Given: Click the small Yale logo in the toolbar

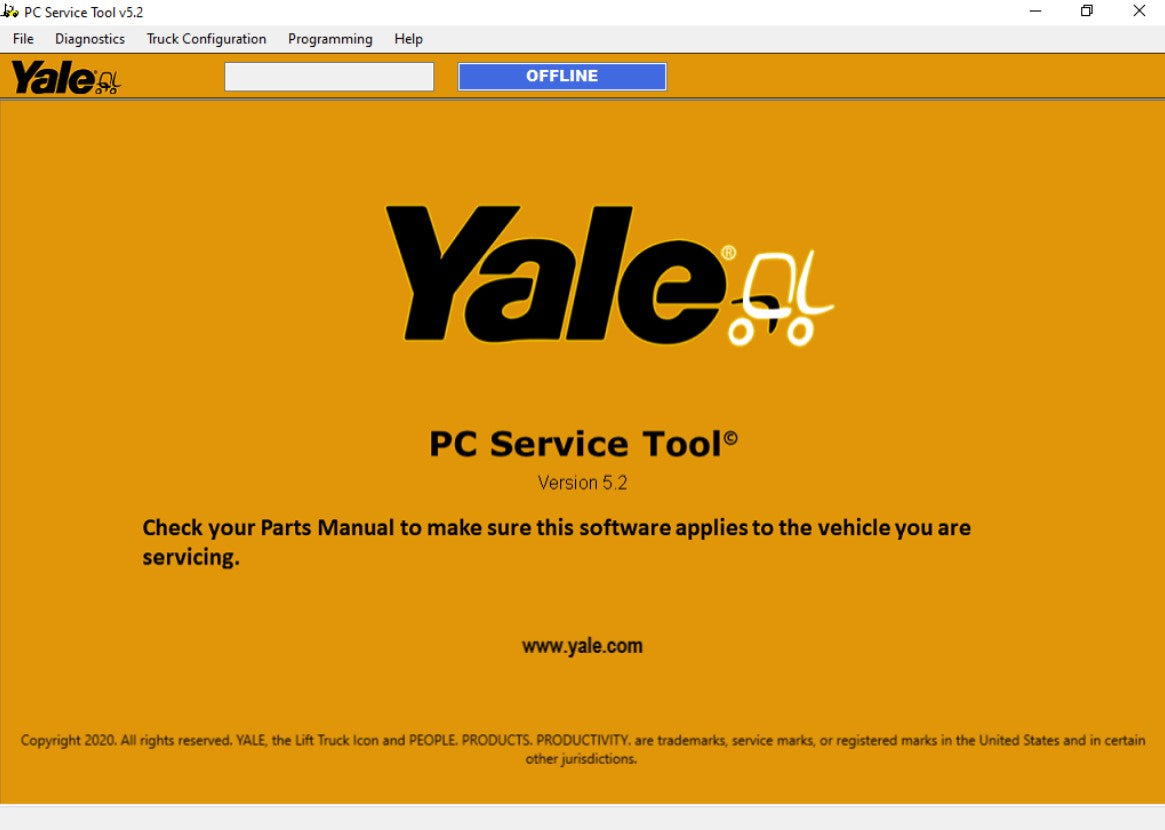Looking at the screenshot, I should 65,77.
